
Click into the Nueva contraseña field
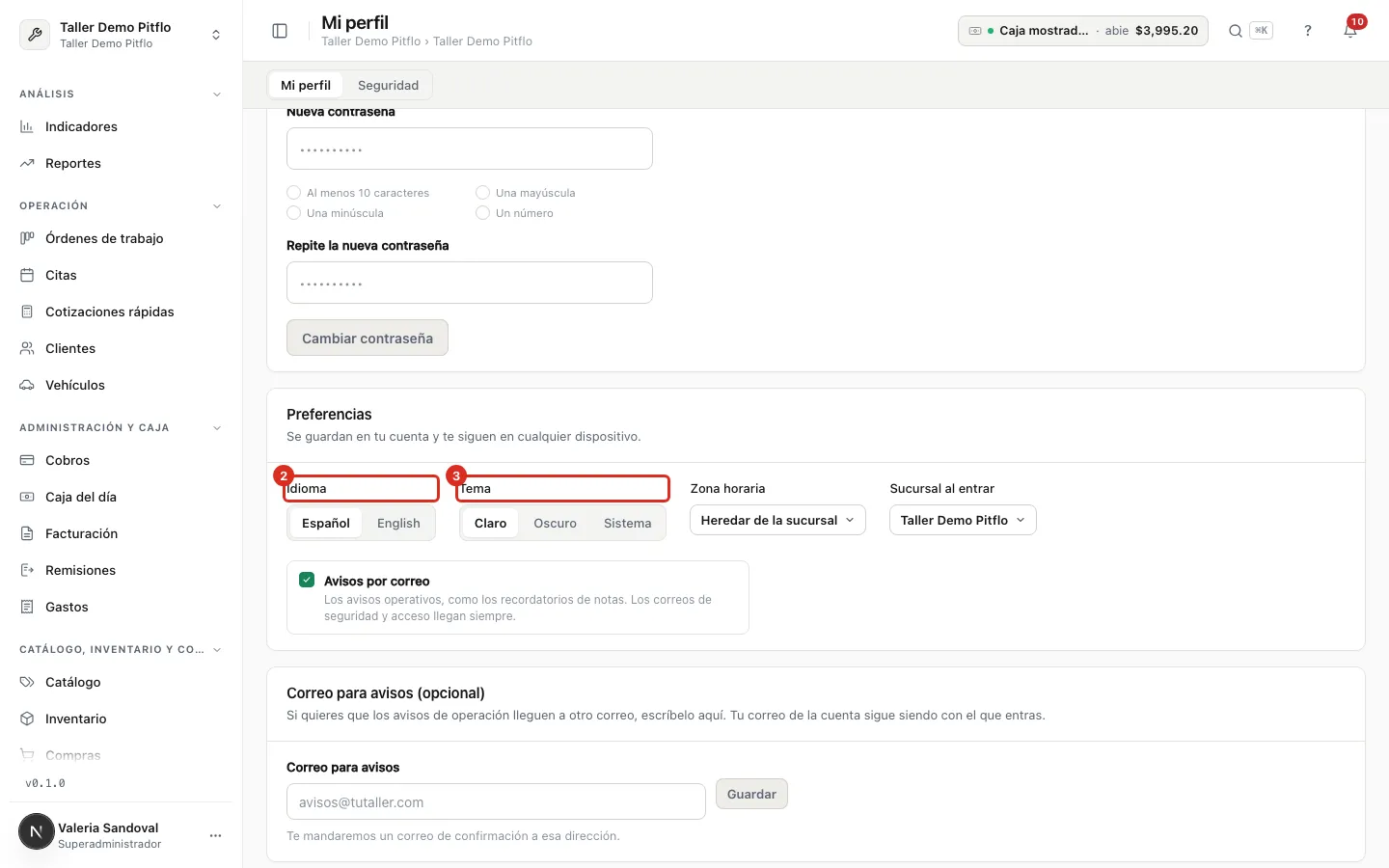tap(470, 149)
